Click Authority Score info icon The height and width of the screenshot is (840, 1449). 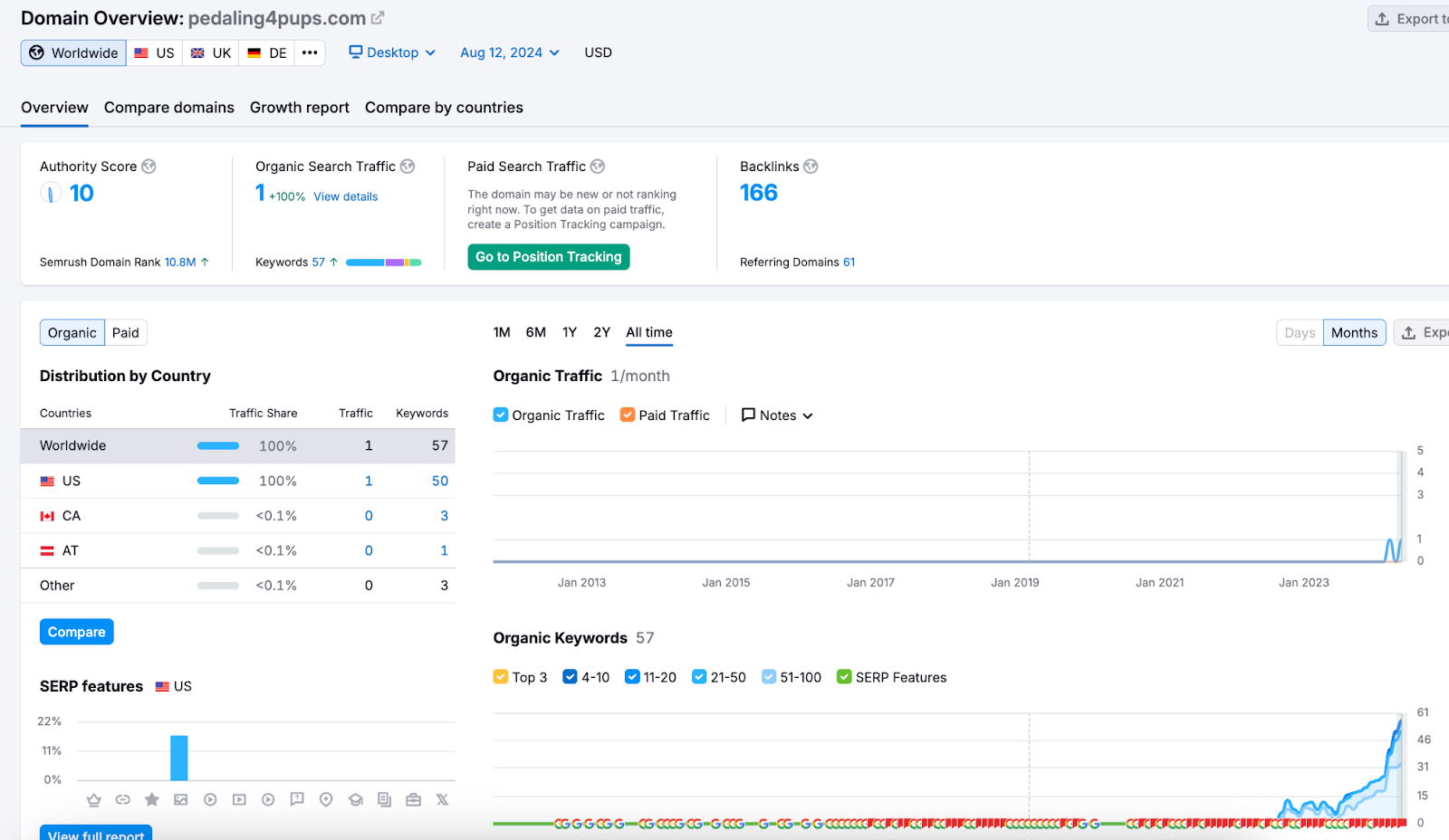[149, 167]
